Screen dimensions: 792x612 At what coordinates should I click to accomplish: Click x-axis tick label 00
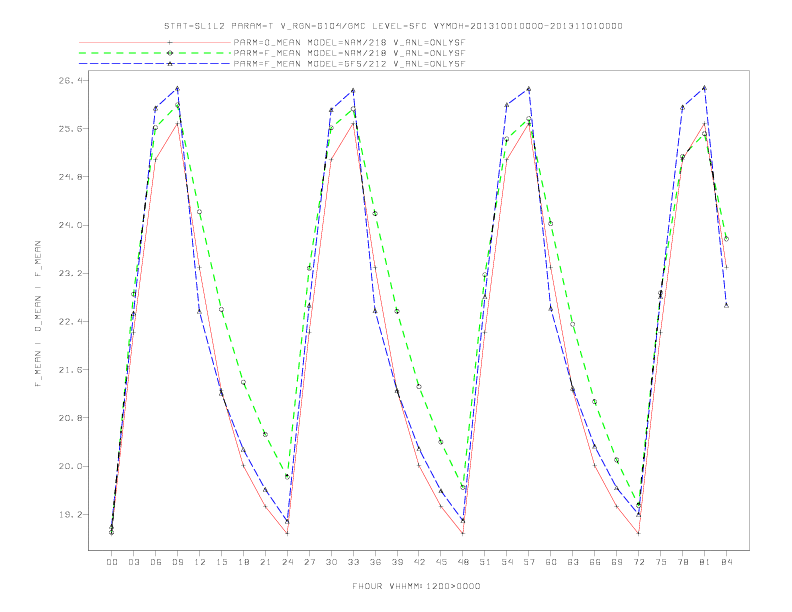click(x=112, y=562)
